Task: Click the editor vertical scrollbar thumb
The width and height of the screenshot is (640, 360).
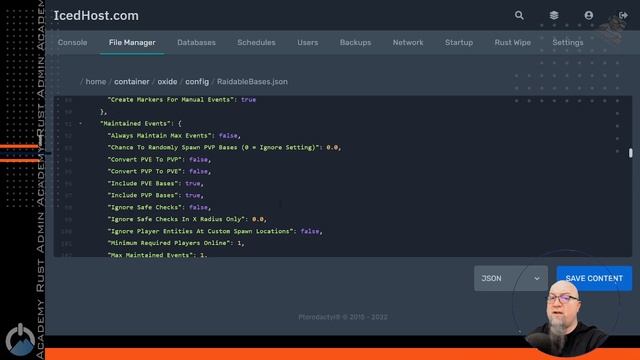Action: click(630, 153)
